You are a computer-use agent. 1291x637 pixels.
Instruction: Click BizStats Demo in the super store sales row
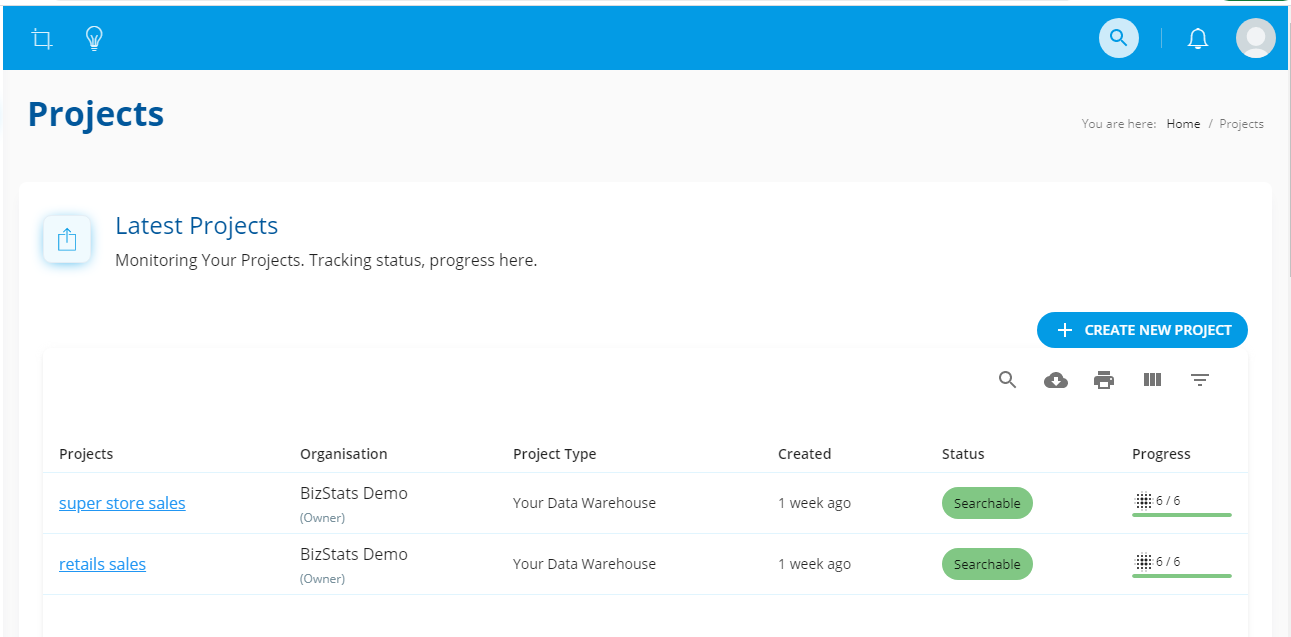coord(354,493)
